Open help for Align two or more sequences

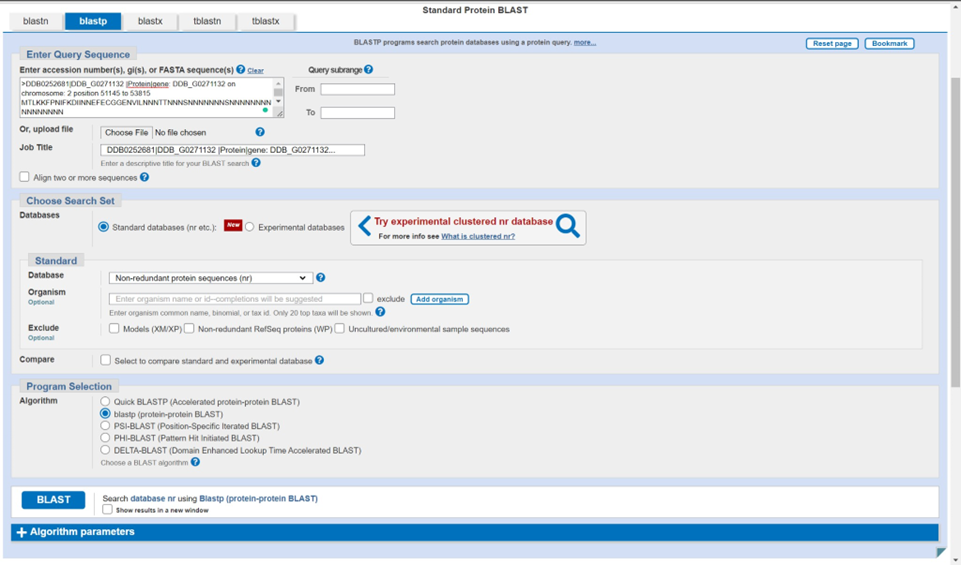click(145, 177)
